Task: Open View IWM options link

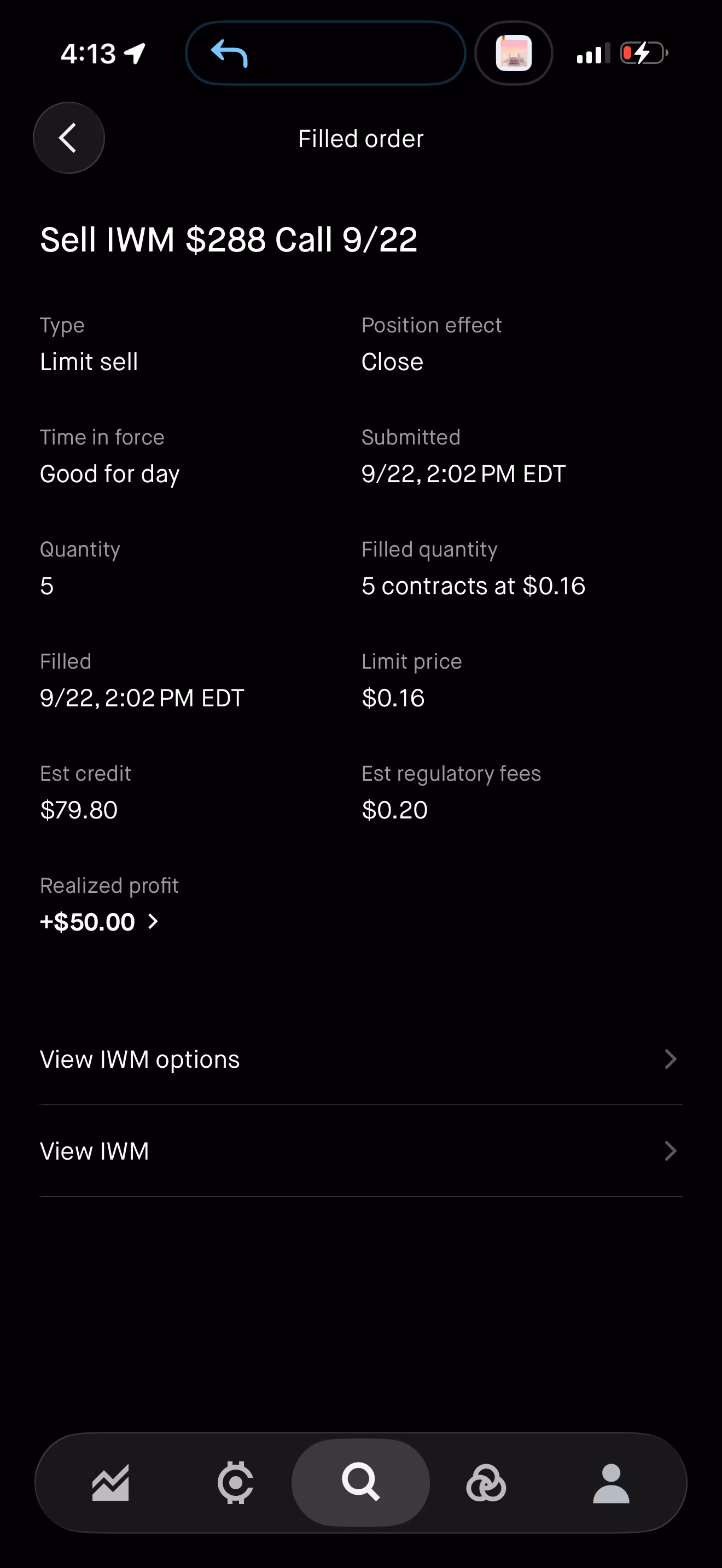Action: [x=361, y=1059]
